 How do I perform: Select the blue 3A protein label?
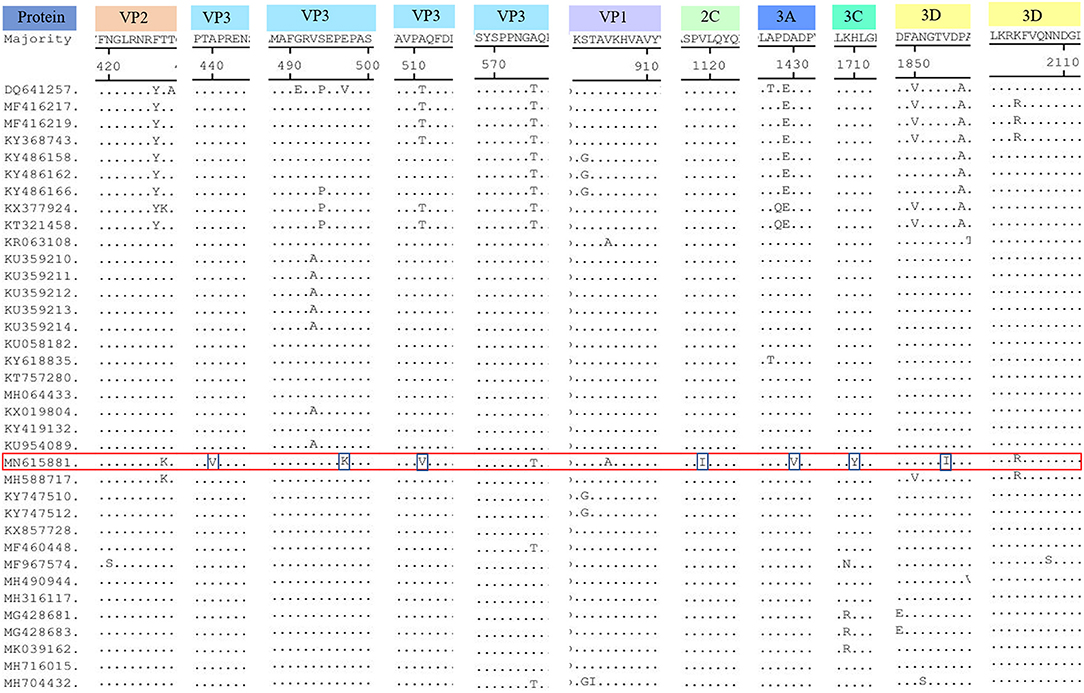[786, 17]
